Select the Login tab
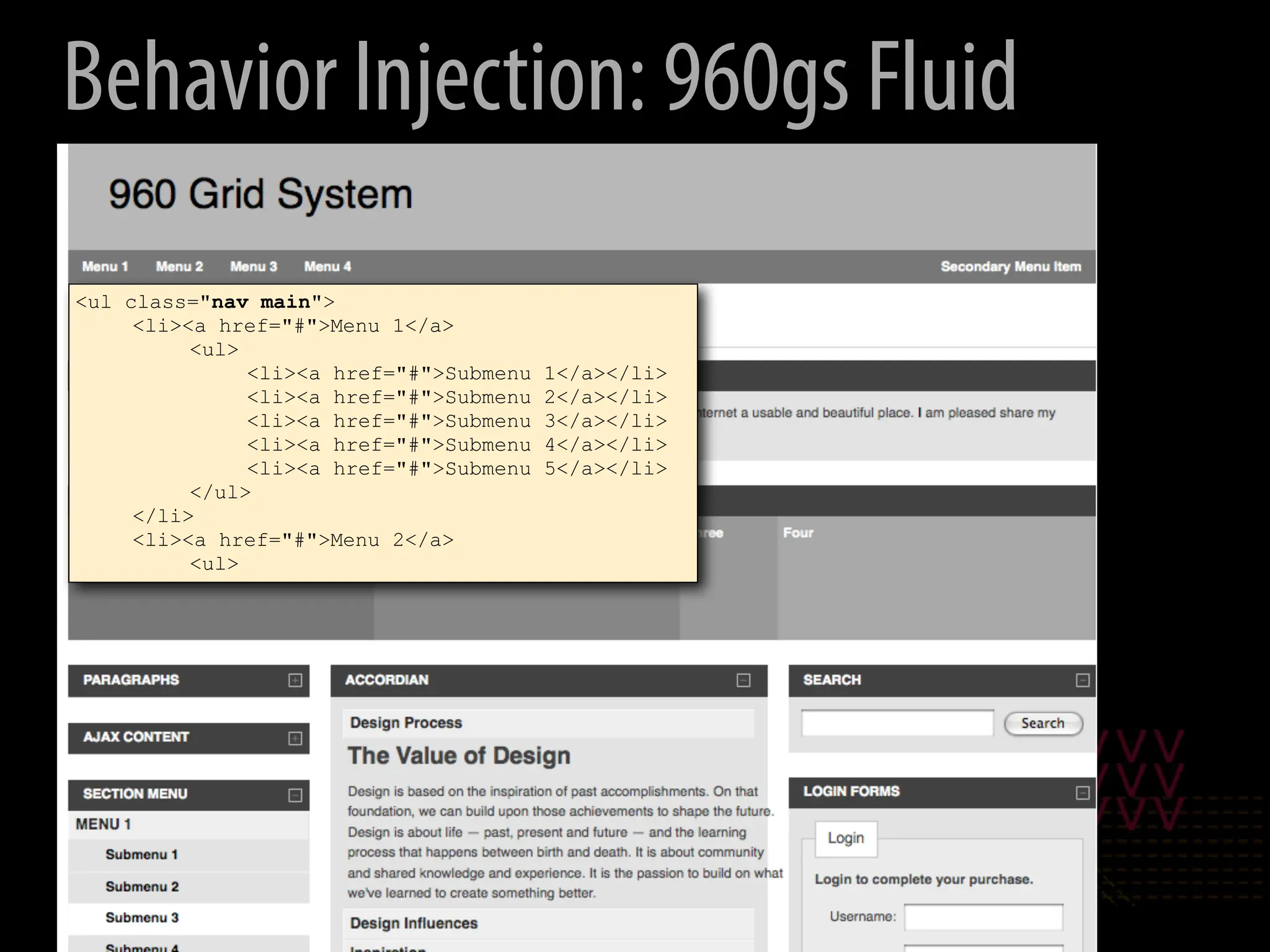Image resolution: width=1270 pixels, height=952 pixels. point(846,839)
